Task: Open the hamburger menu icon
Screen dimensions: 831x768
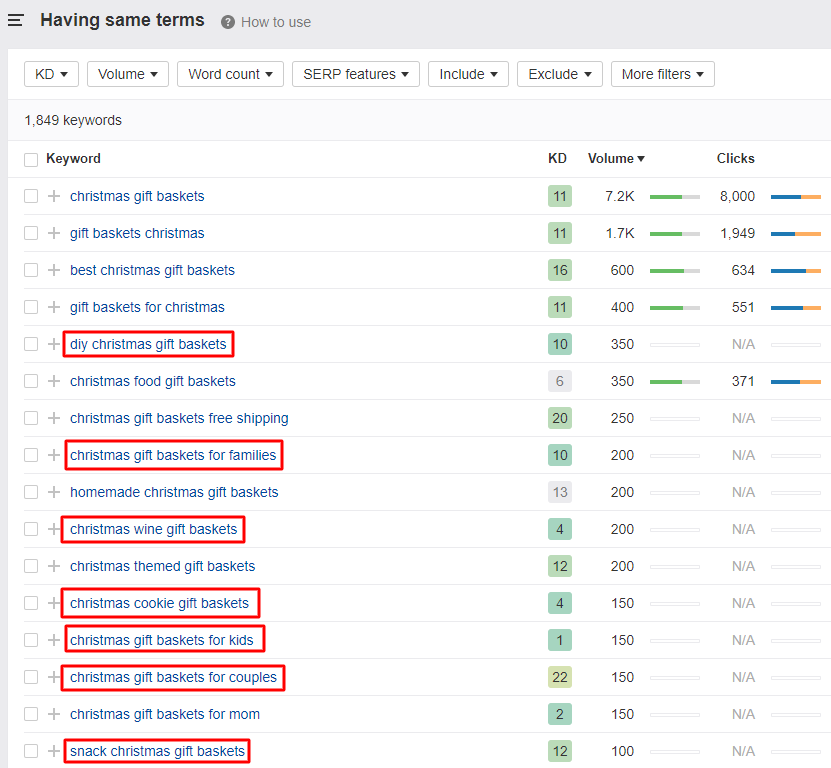Action: pos(16,21)
